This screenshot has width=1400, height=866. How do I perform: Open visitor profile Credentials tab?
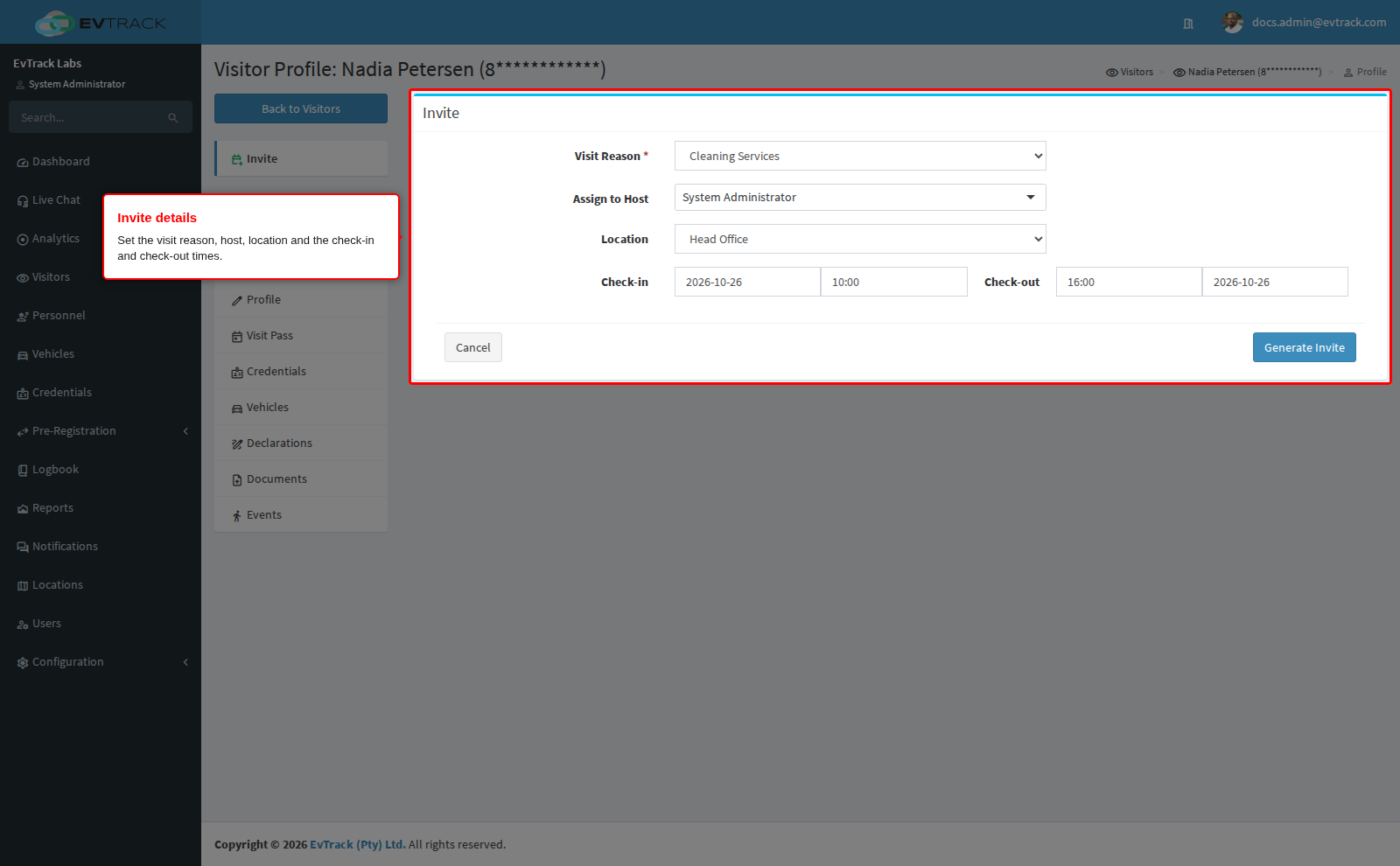click(301, 372)
